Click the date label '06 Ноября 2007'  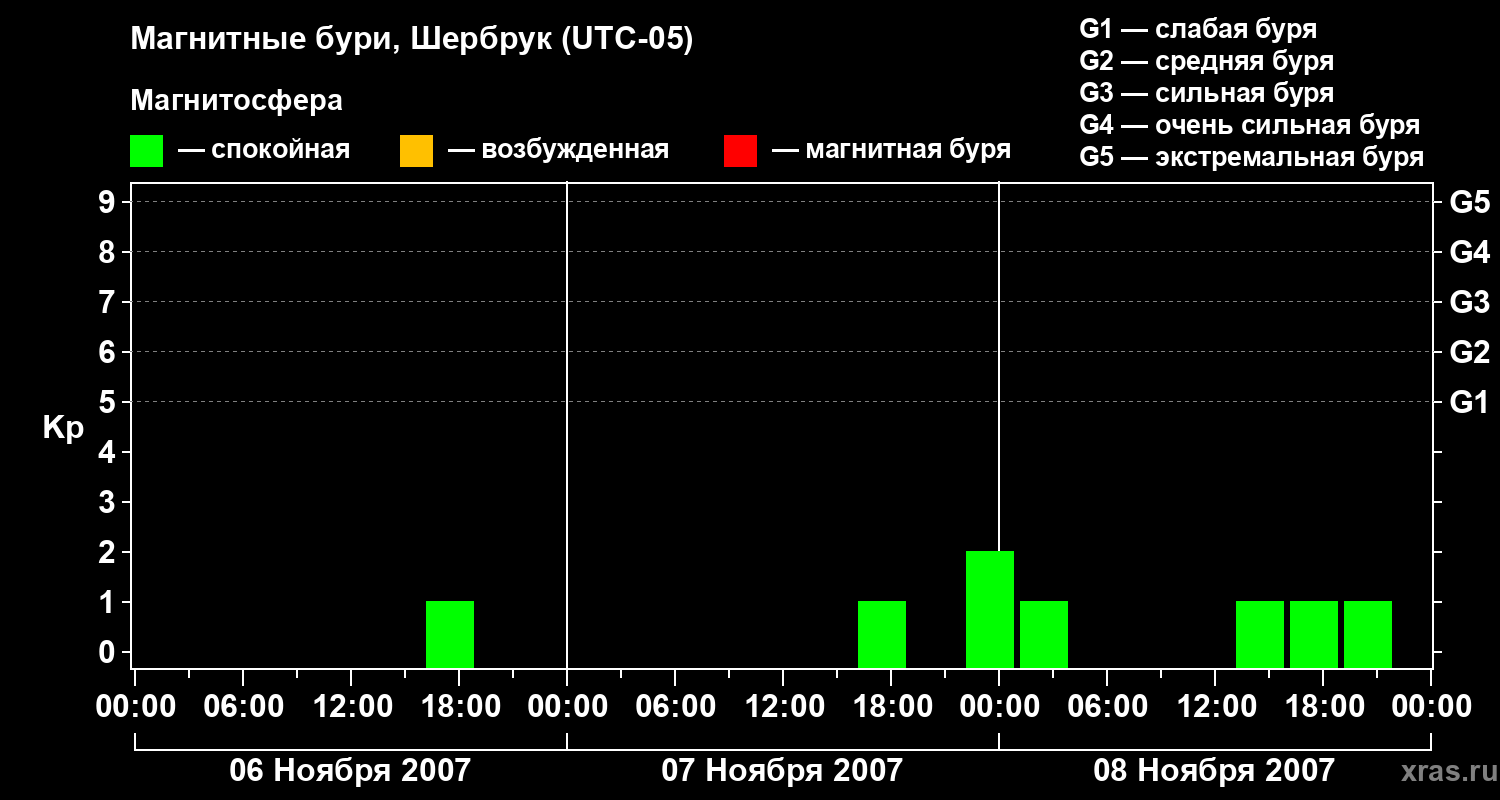coord(350,770)
